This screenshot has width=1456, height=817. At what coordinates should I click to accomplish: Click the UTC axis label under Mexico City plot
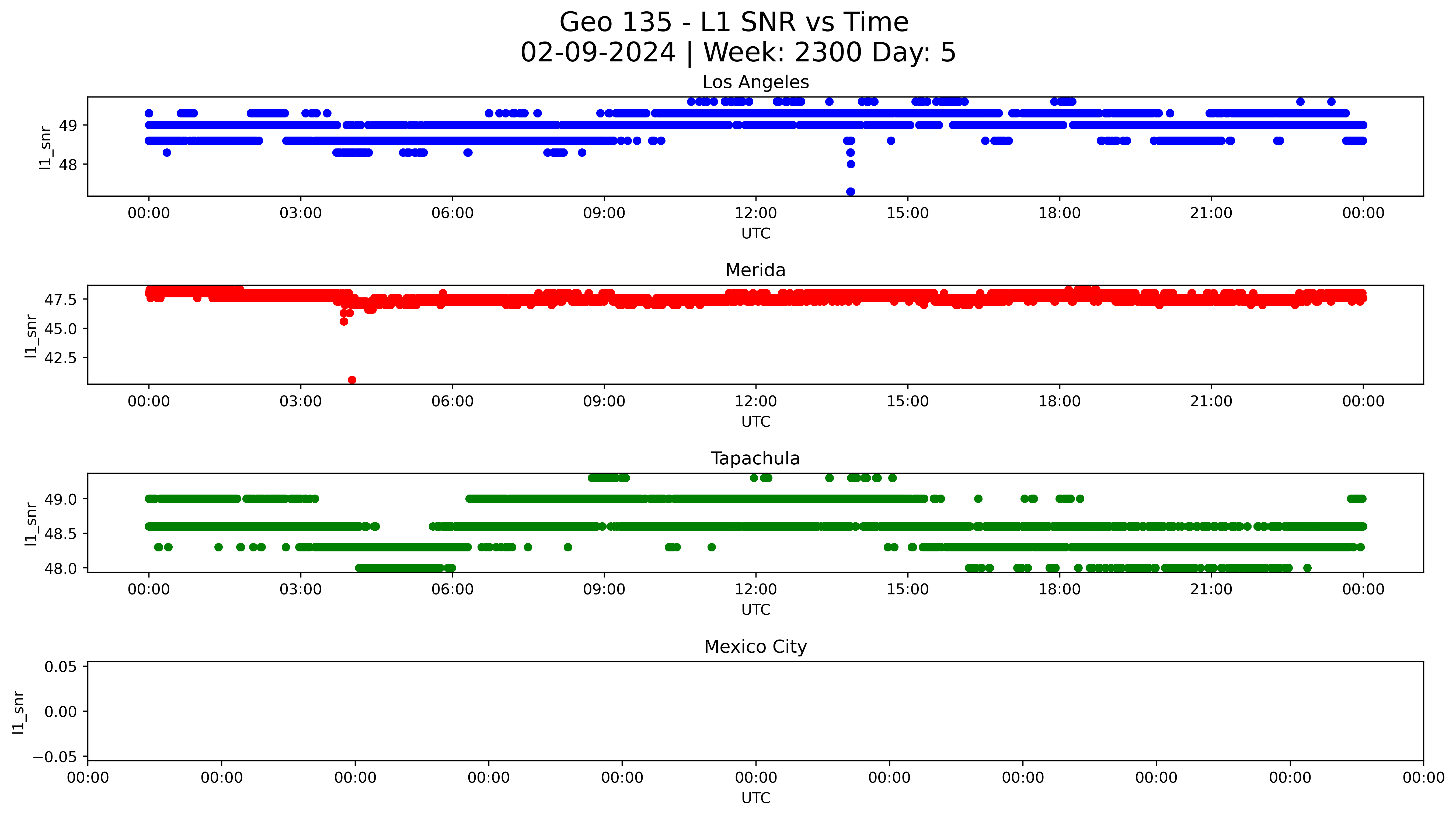(x=756, y=798)
